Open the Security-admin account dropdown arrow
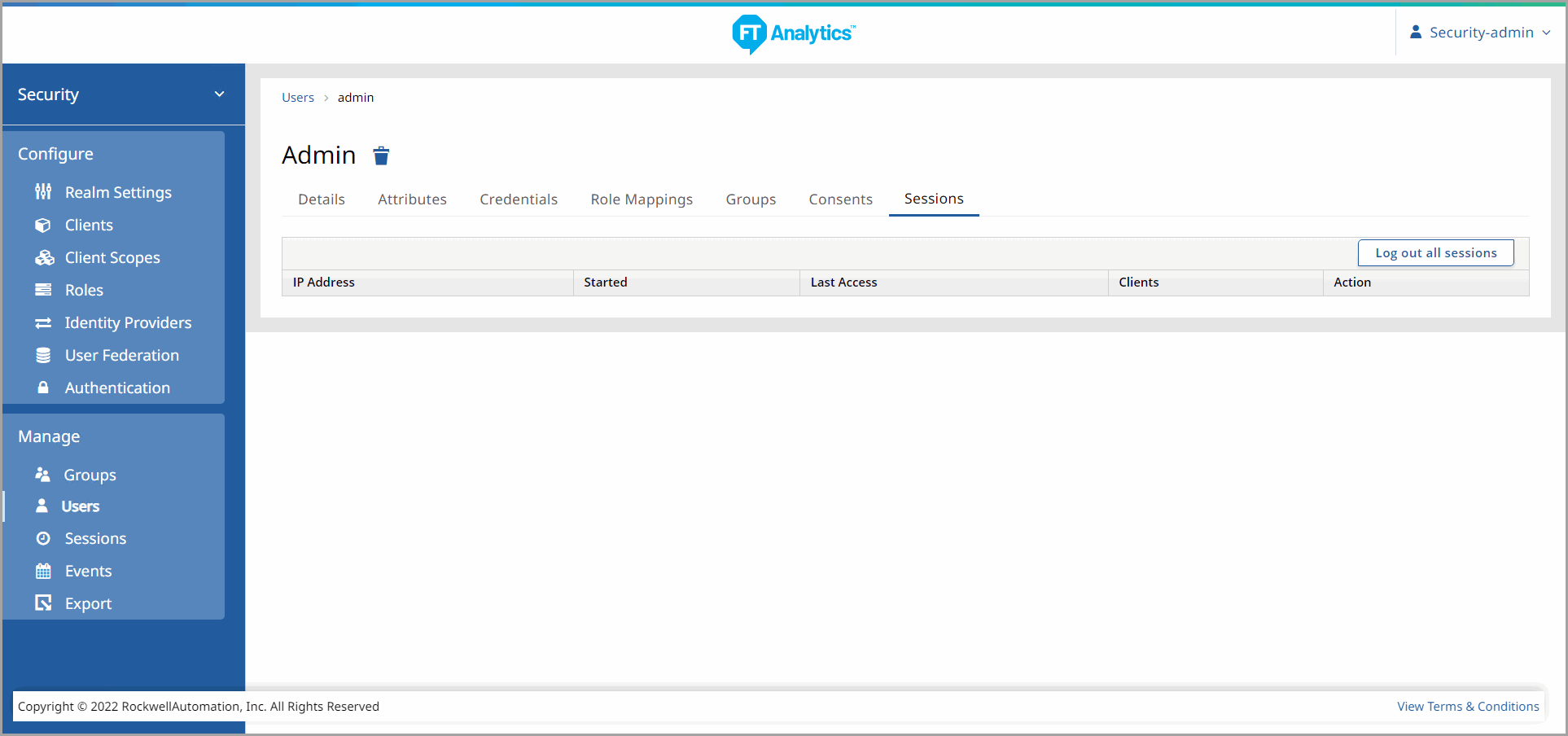The height and width of the screenshot is (736, 1568). [x=1546, y=33]
